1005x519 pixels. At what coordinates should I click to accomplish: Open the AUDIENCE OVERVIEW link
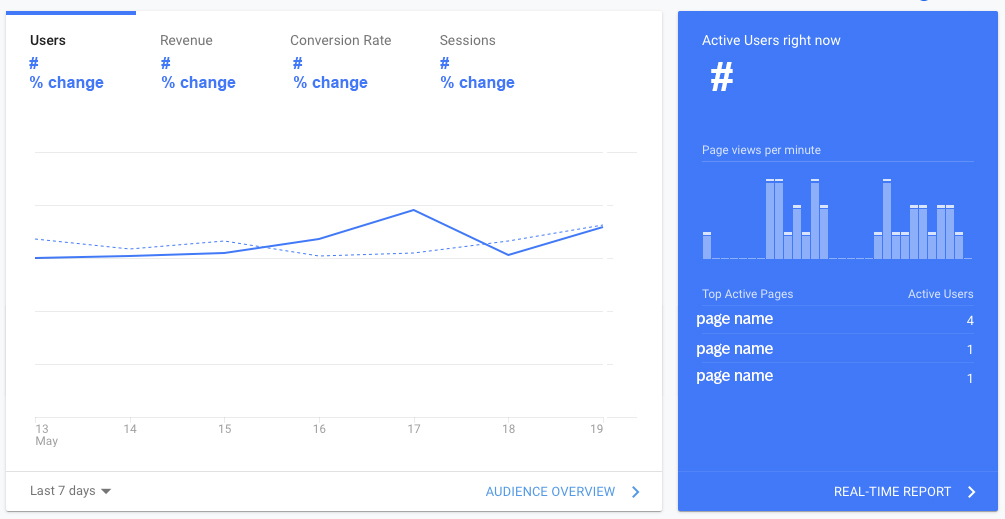tap(550, 492)
